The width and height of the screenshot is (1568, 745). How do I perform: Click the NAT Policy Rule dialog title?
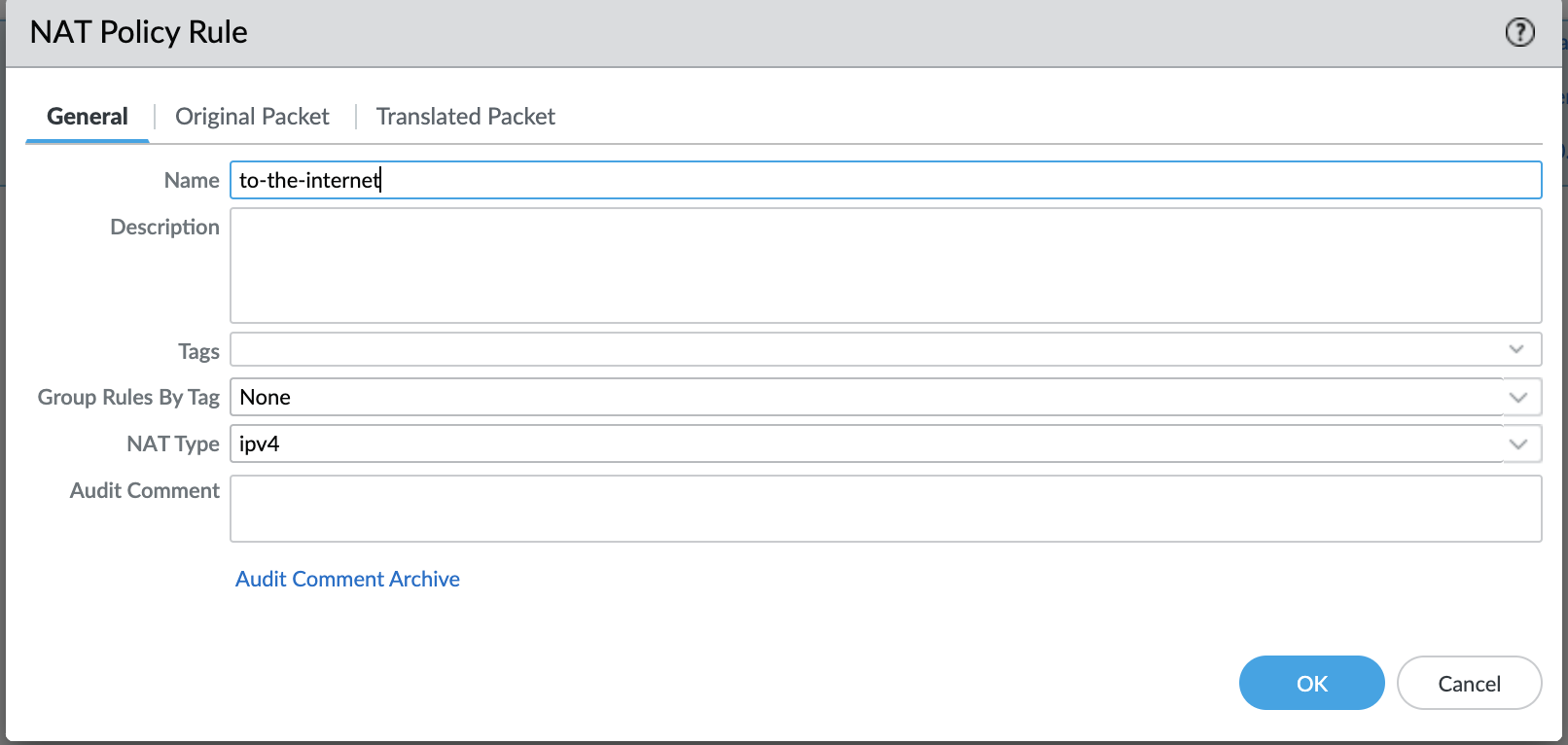(x=139, y=32)
